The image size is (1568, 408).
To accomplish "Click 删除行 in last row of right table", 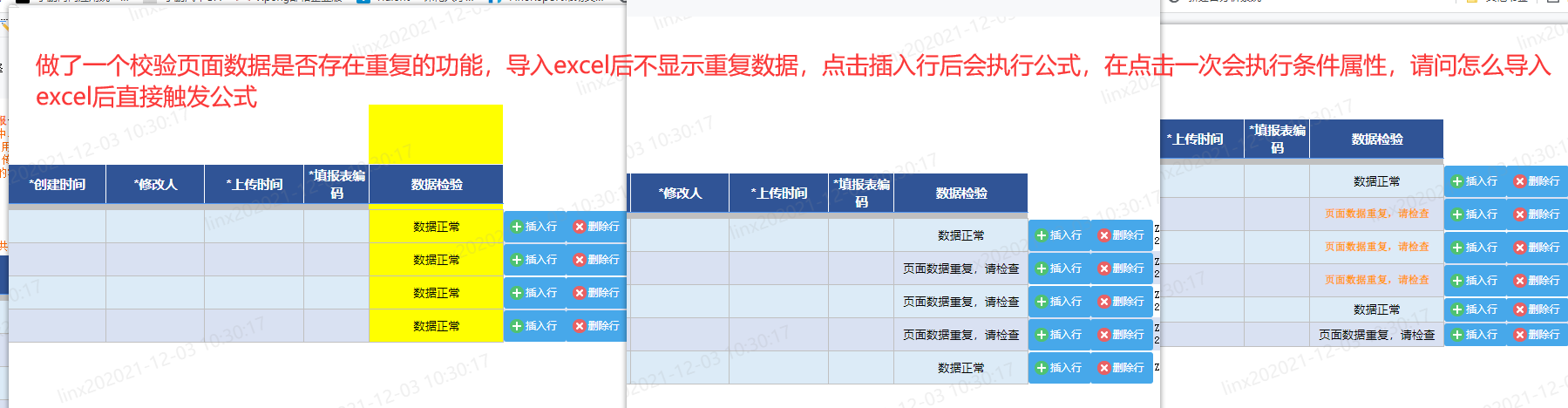I will tap(1537, 335).
